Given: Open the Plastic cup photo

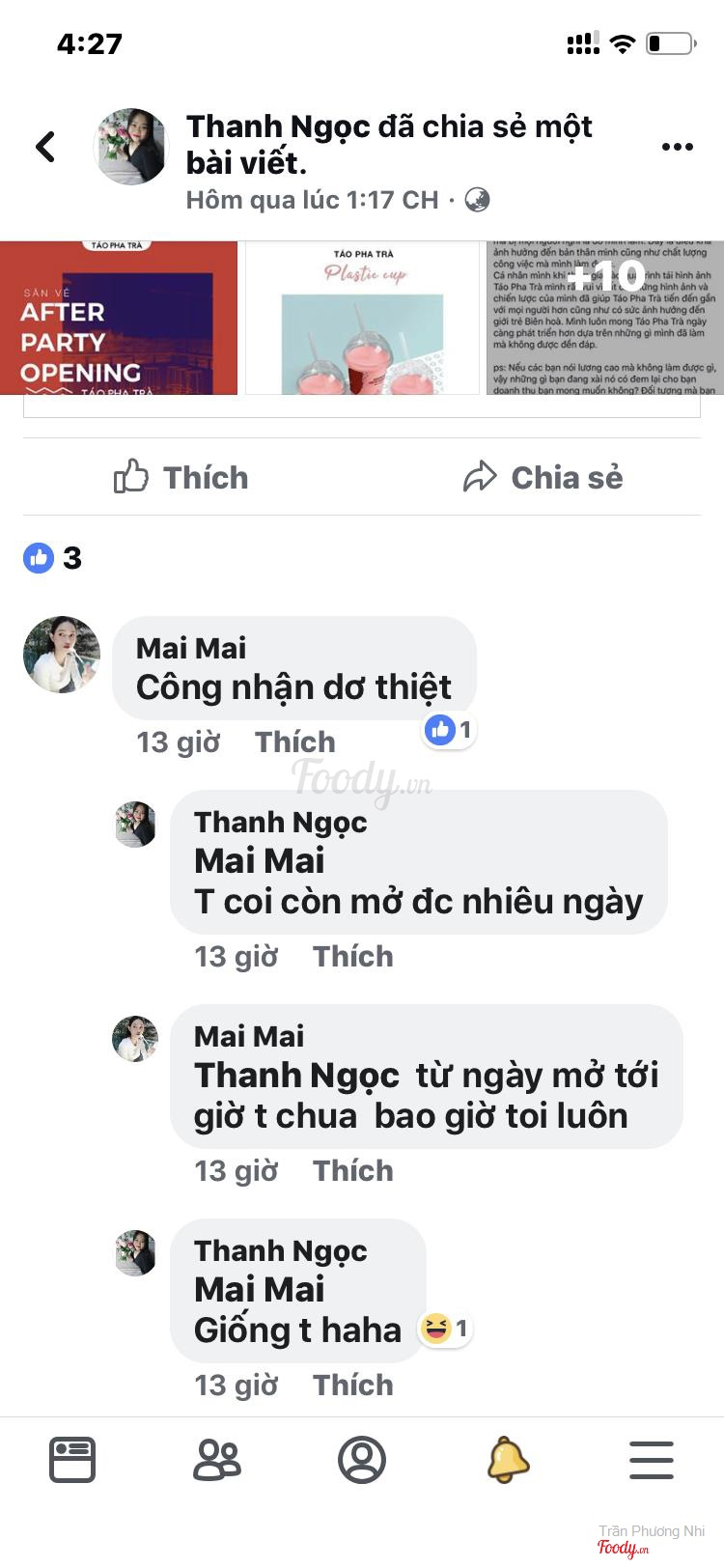Looking at the screenshot, I should 363,318.
